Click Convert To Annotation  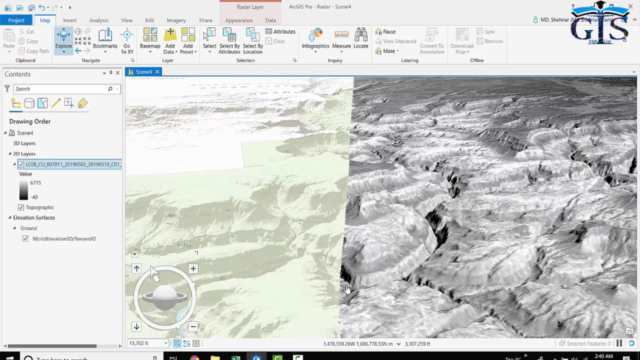coord(431,40)
